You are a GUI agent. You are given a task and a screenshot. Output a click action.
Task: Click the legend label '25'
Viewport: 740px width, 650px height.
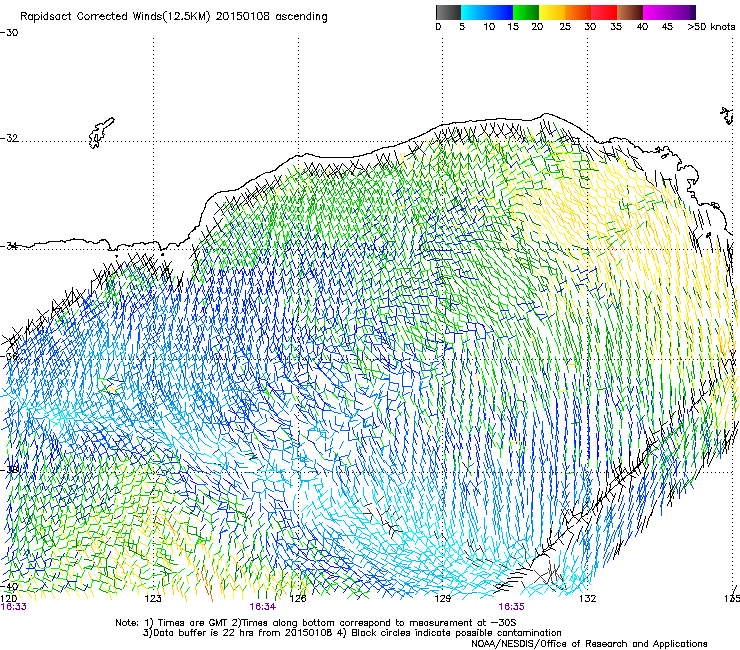click(x=565, y=27)
